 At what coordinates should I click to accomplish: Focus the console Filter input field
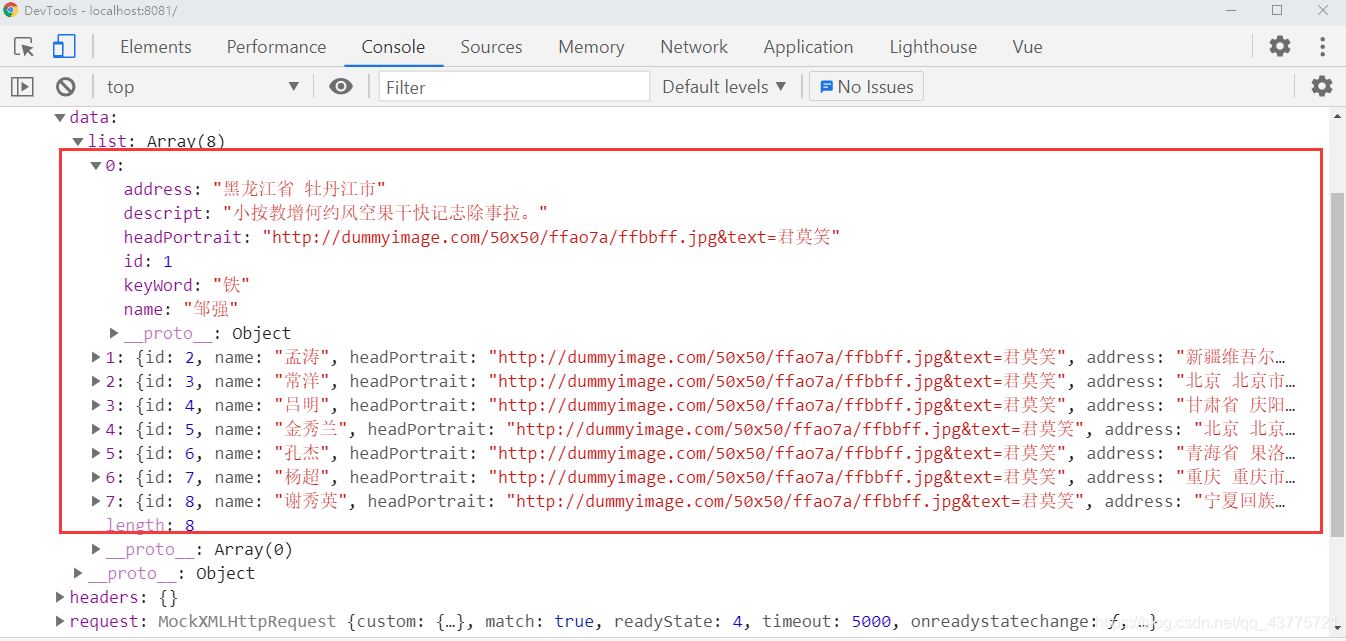514,87
